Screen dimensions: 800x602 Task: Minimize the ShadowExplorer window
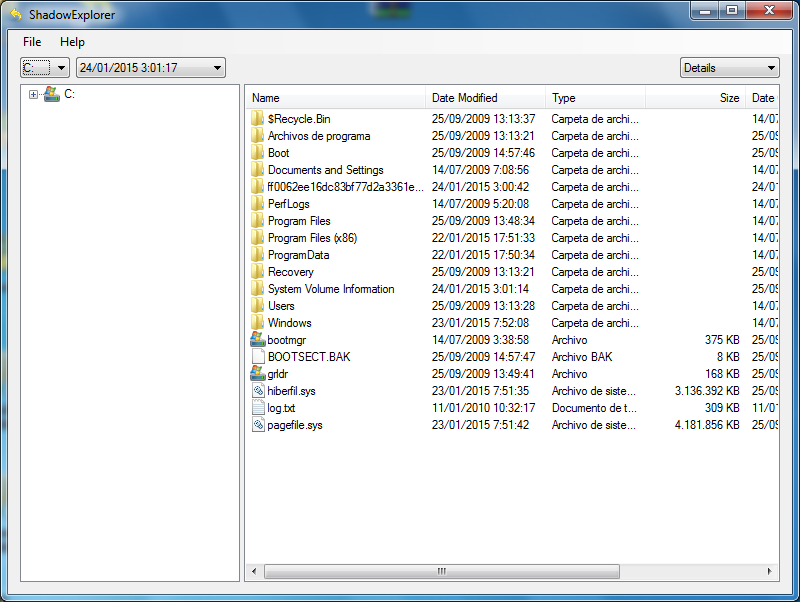pos(705,10)
